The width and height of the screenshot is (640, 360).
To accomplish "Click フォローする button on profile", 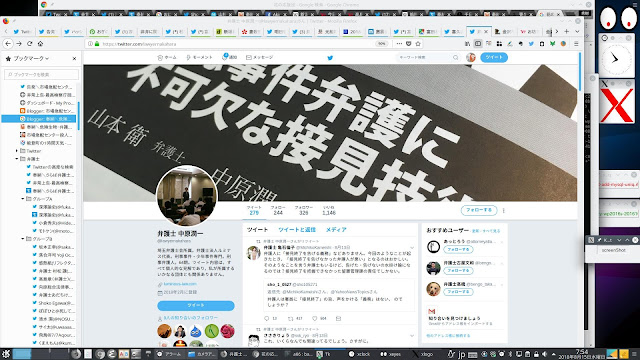I will click(479, 210).
